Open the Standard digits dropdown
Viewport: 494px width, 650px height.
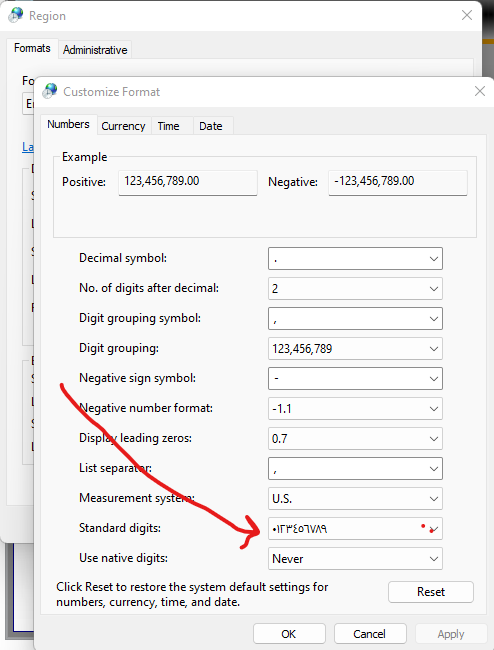(x=355, y=529)
